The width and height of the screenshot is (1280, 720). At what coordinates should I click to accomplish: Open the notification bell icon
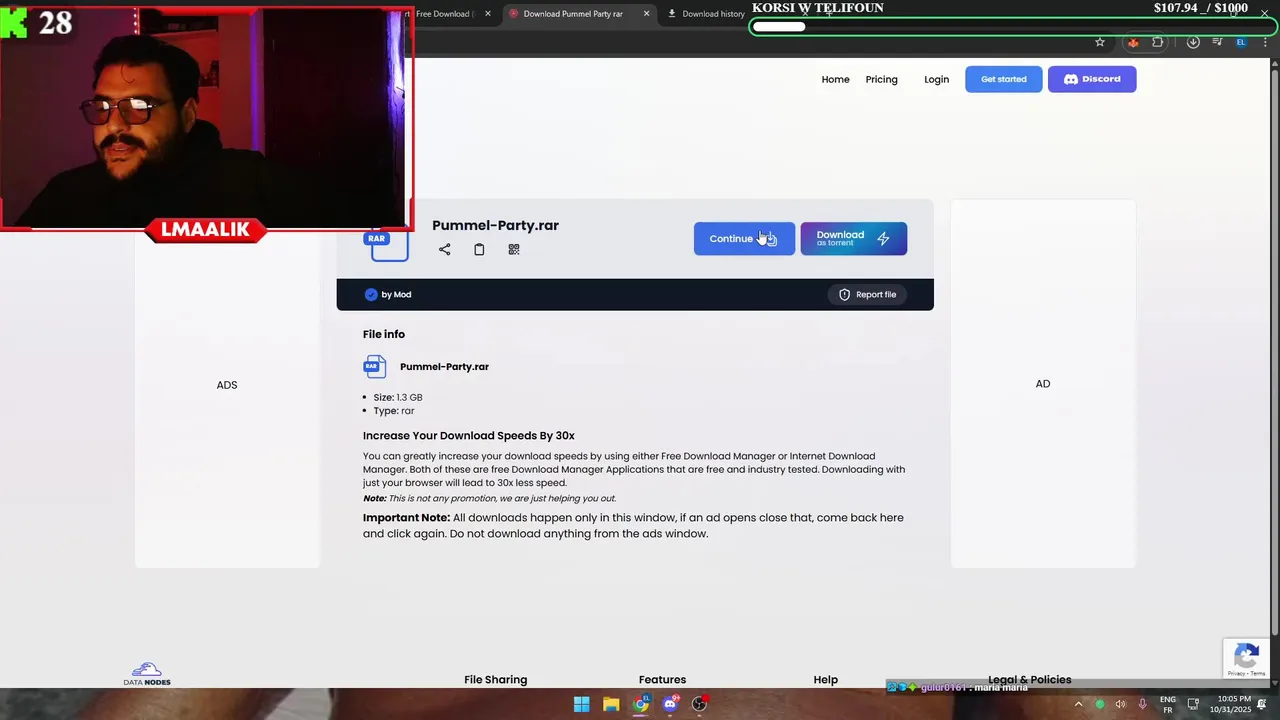pos(1262,704)
